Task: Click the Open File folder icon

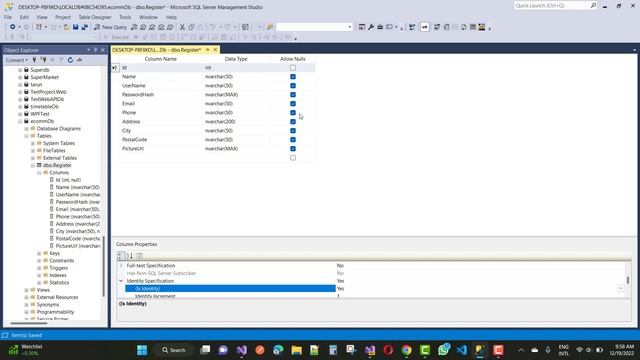Action: (66, 27)
